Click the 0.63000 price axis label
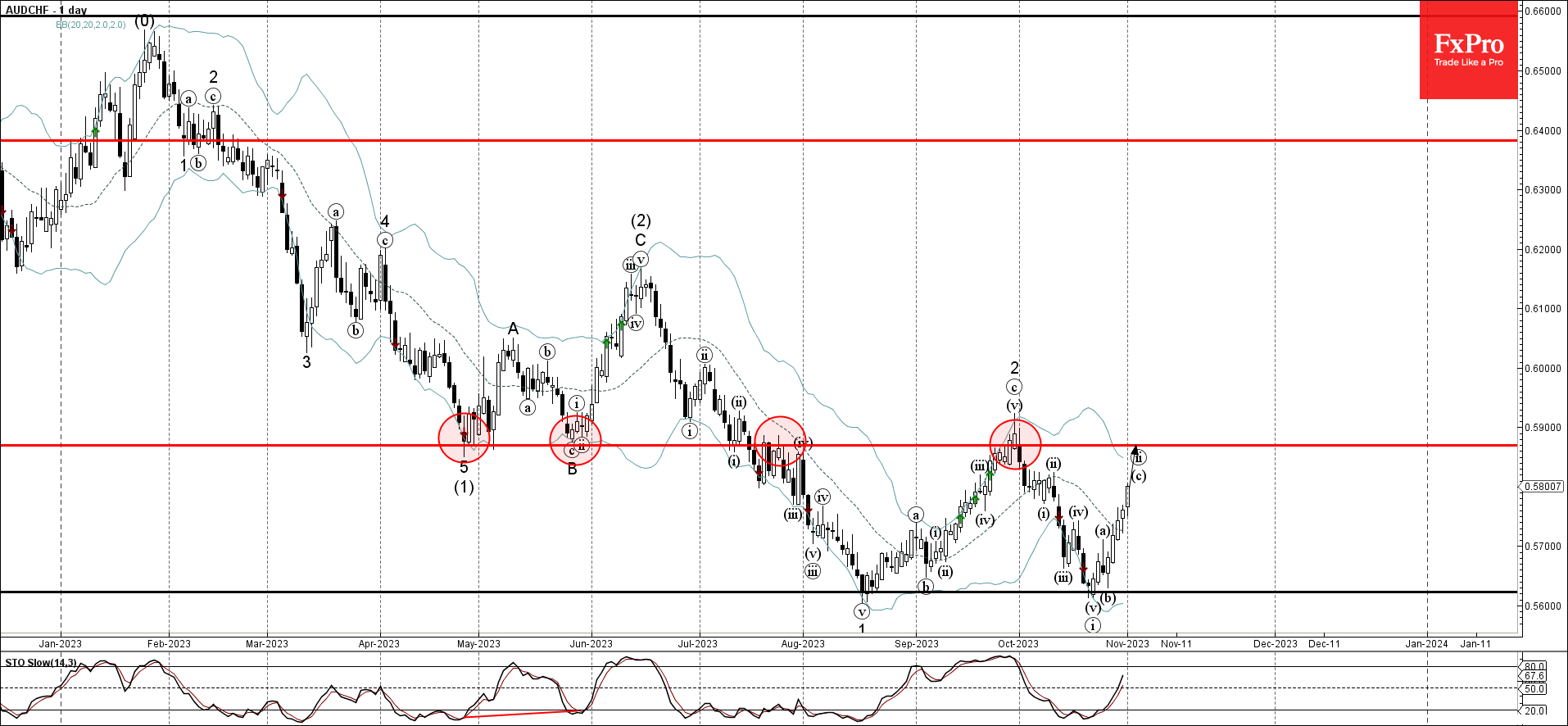Viewport: 1568px width, 726px height. click(1544, 189)
